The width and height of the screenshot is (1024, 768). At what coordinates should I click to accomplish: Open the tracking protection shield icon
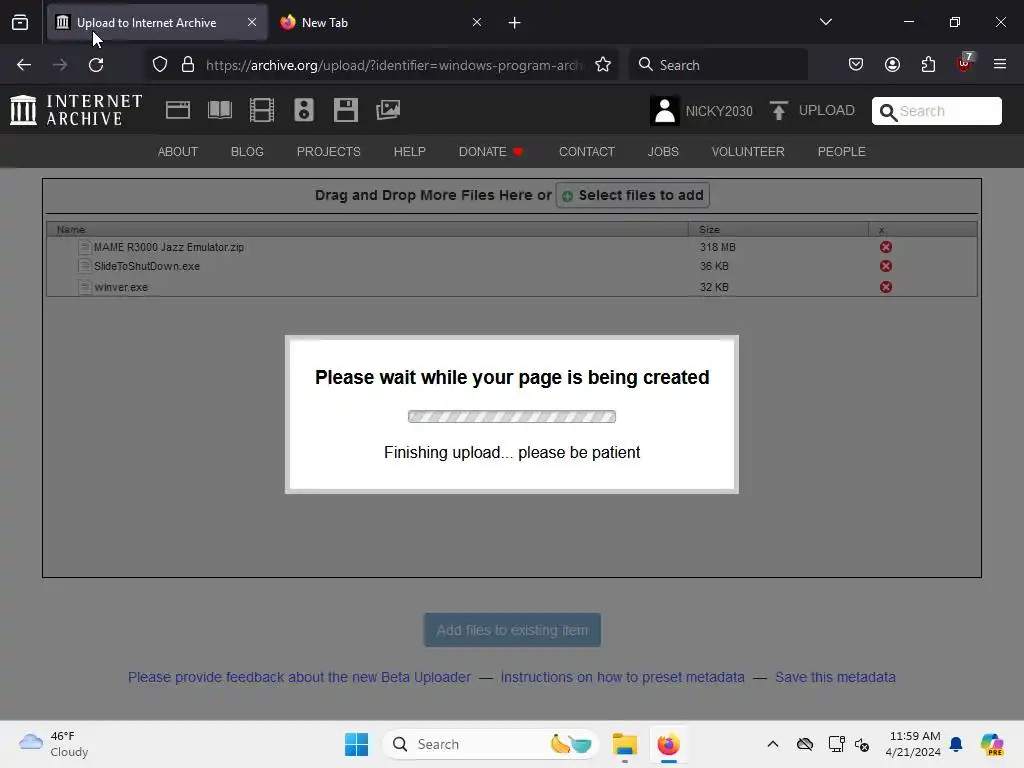160,65
